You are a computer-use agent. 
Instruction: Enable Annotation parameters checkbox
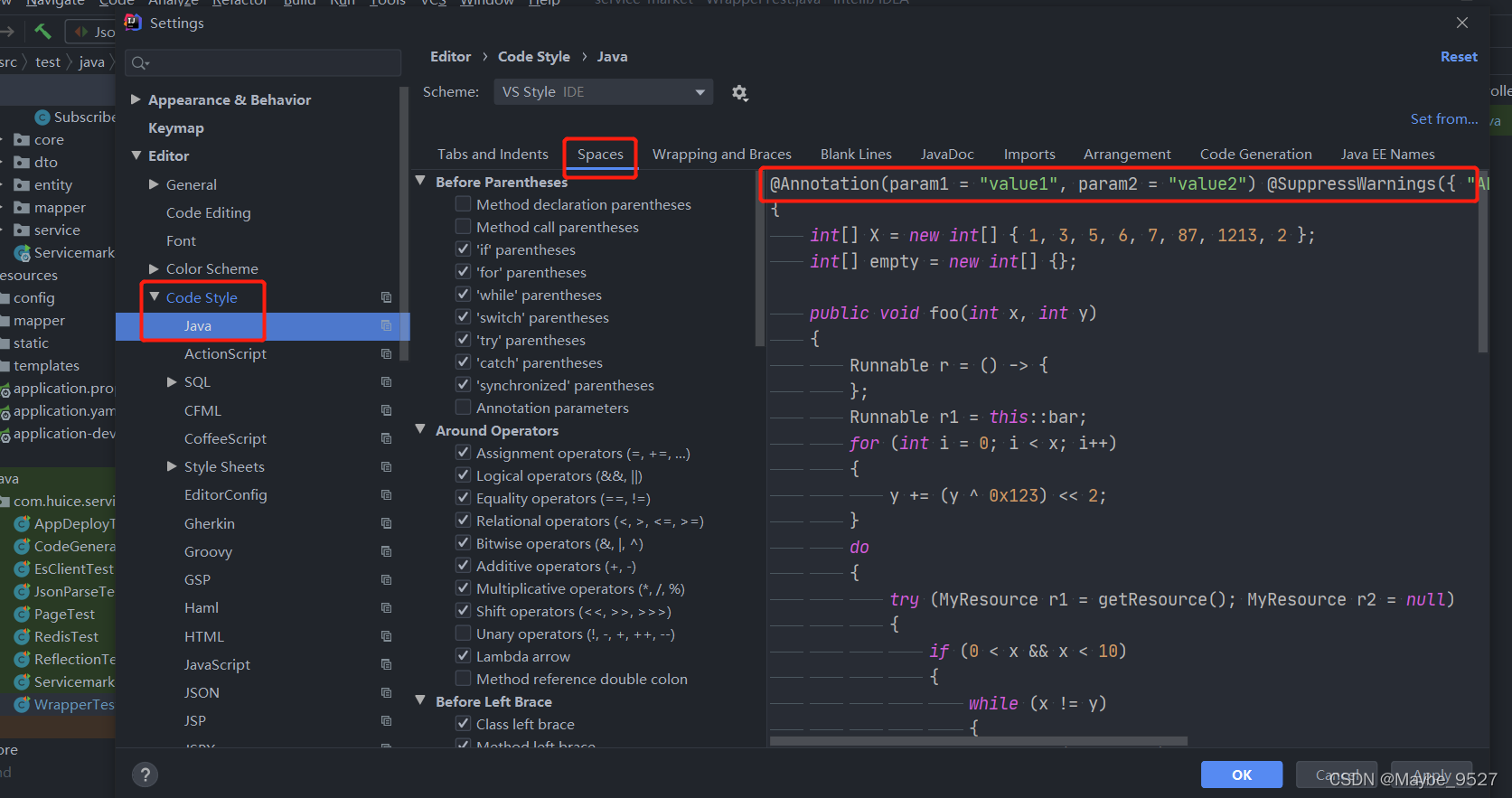click(x=463, y=408)
